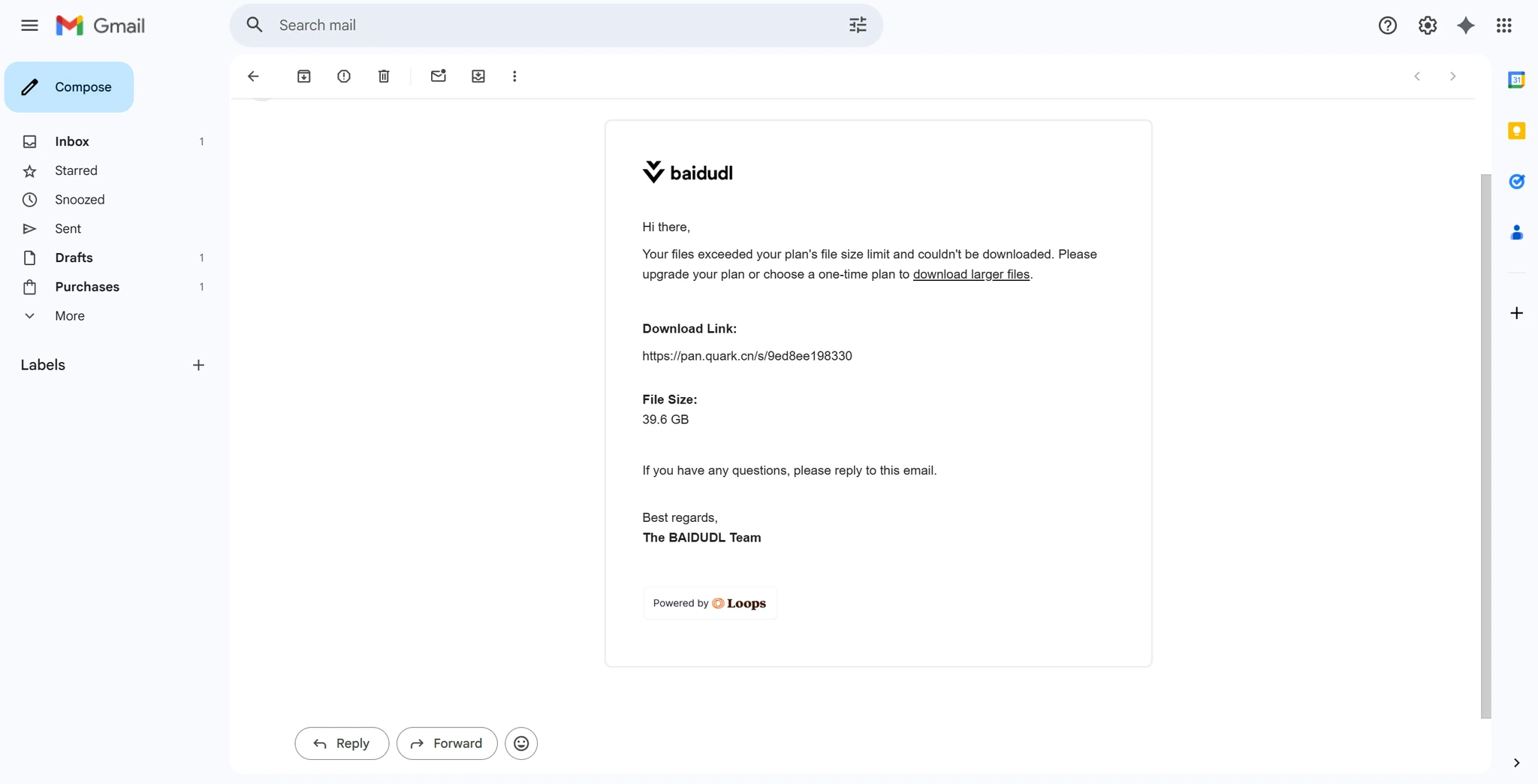
Task: Click the Labels heading
Action: click(x=43, y=365)
